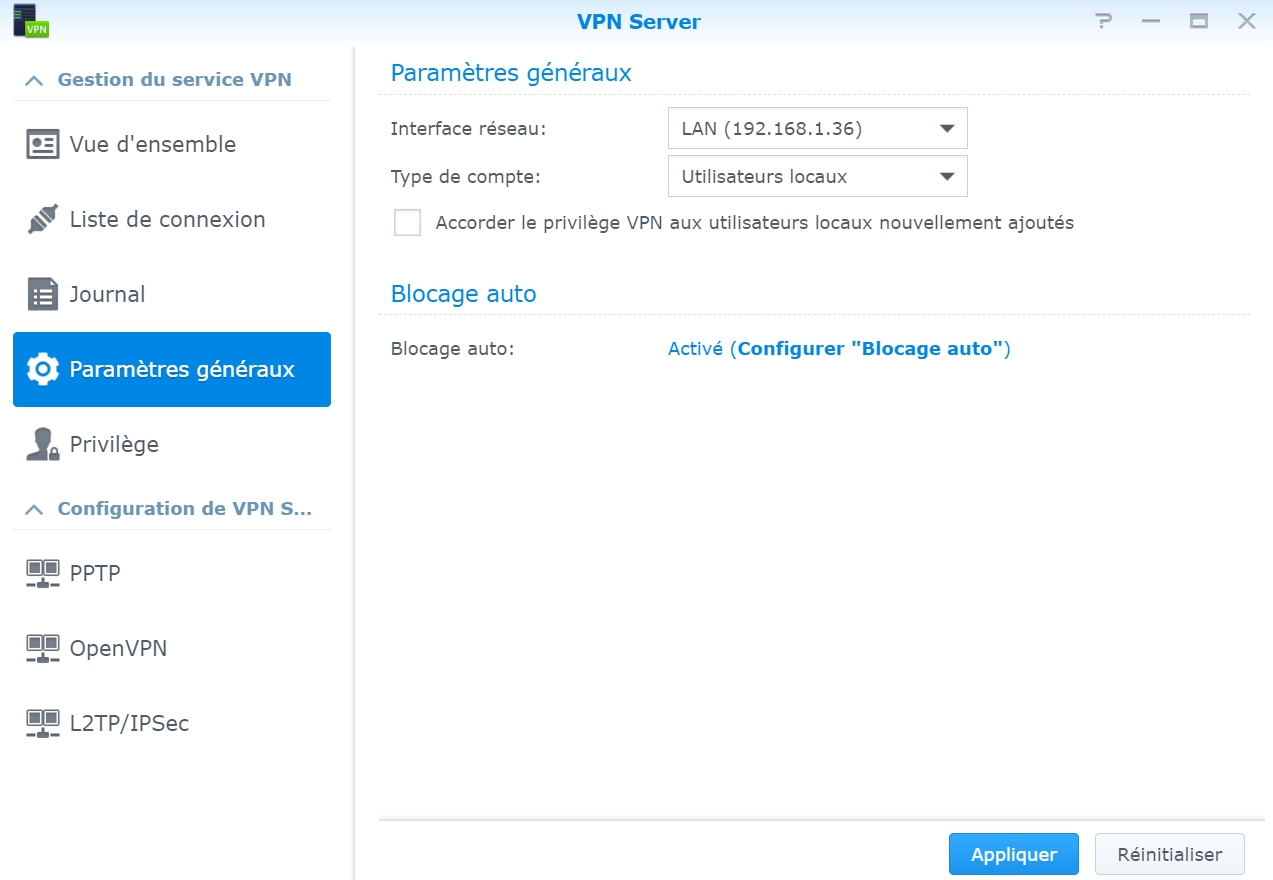Click the Privilège user lock icon
Screen dimensions: 1273x880
42,444
